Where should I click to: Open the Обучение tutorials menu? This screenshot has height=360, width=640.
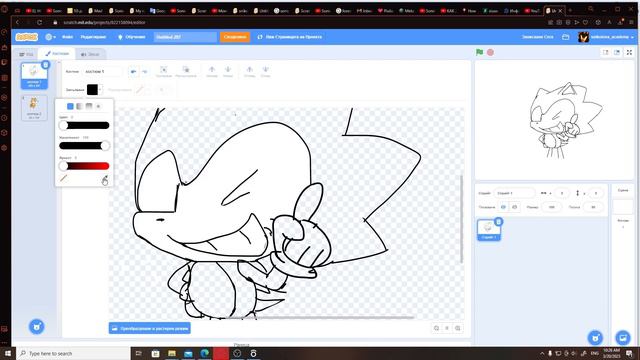[x=131, y=37]
